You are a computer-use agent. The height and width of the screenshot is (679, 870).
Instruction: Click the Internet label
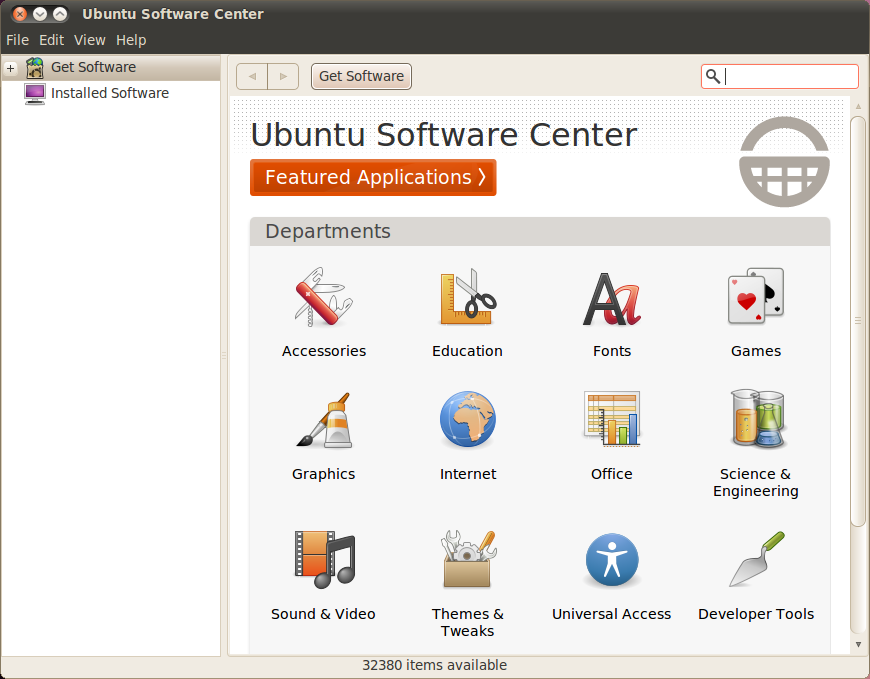tap(468, 474)
